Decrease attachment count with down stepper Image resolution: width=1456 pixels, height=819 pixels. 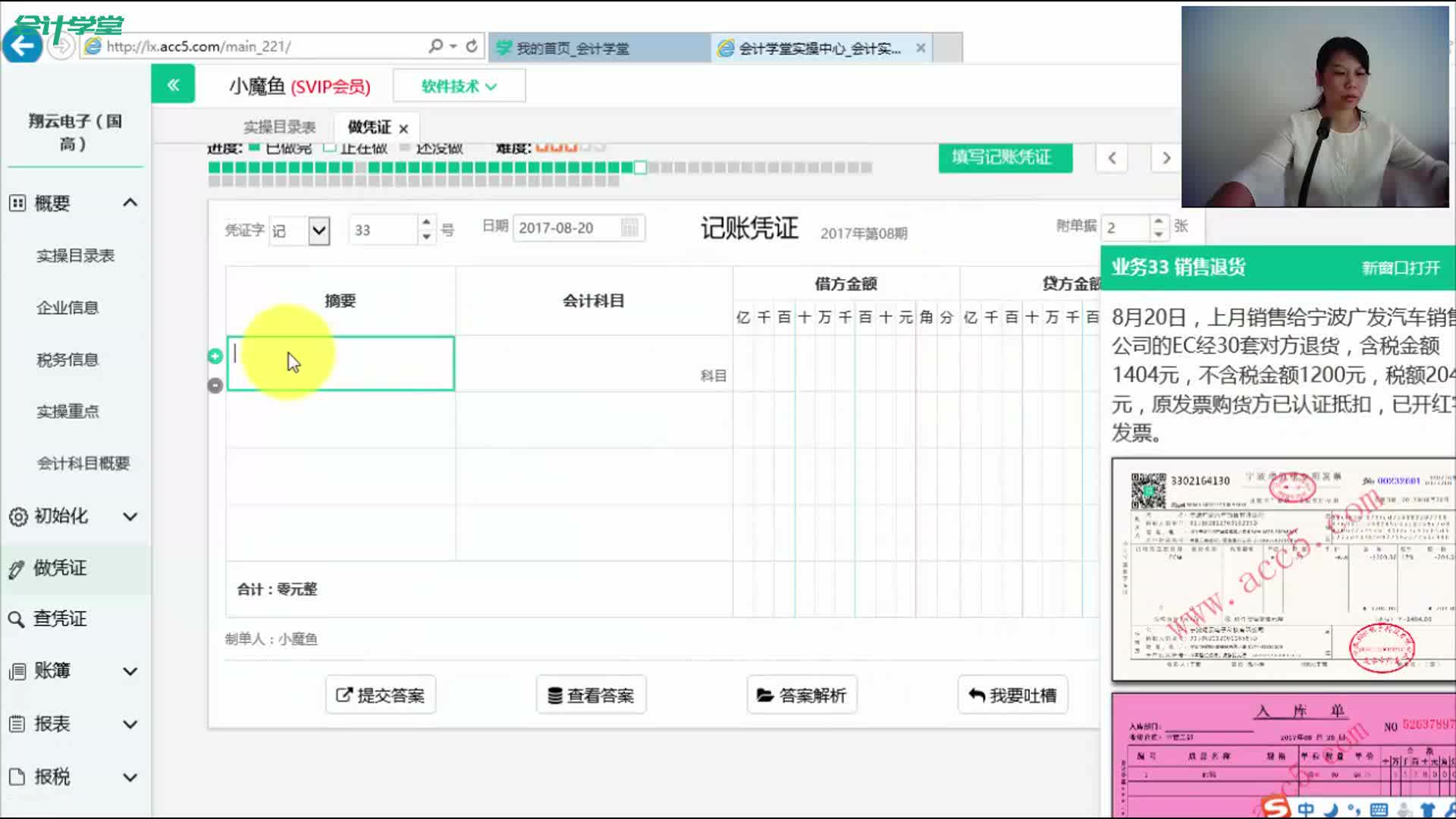(1158, 234)
